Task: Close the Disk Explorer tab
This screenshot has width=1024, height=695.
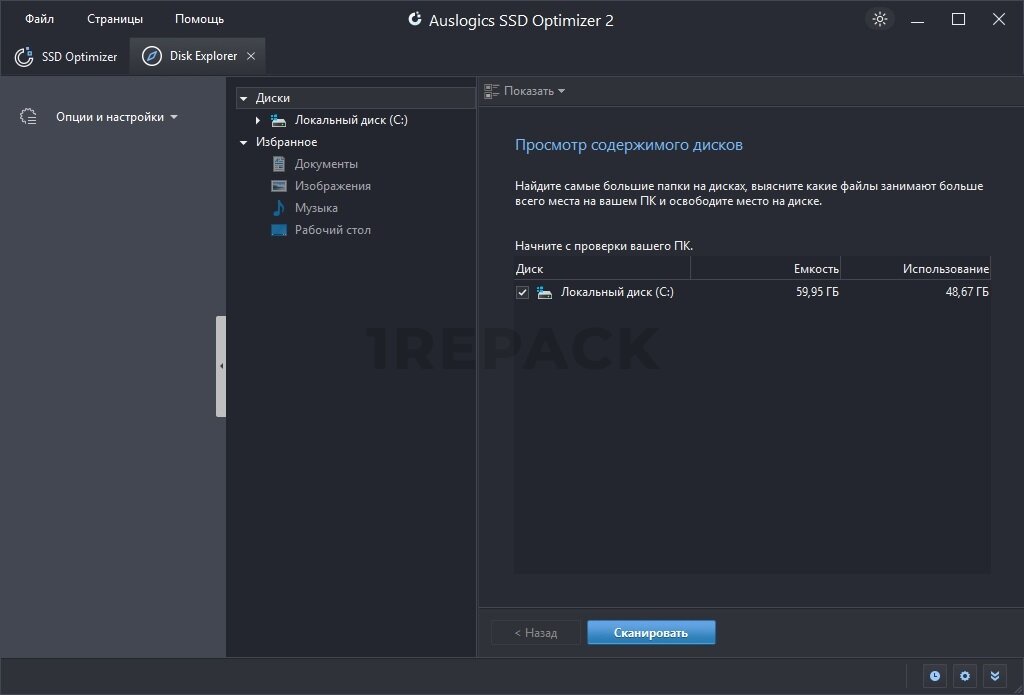Action: [x=251, y=56]
